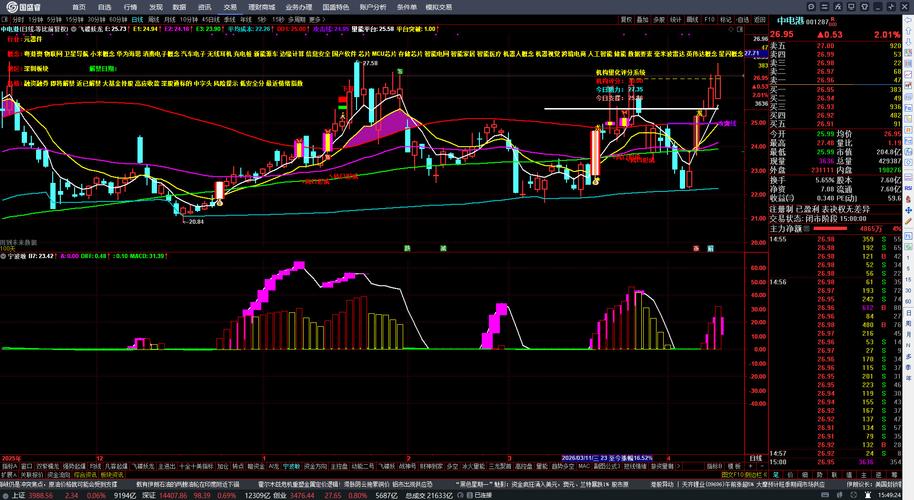Open 理财商城 menu
Screen dimensions: 914x500
[x=262, y=7]
